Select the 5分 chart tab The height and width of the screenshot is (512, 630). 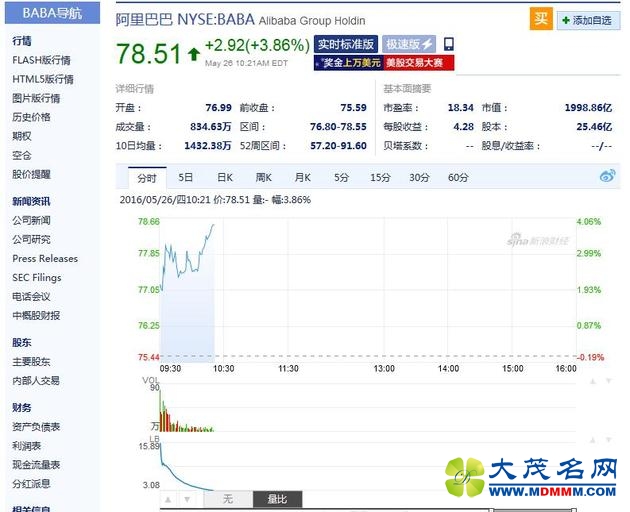click(x=342, y=177)
